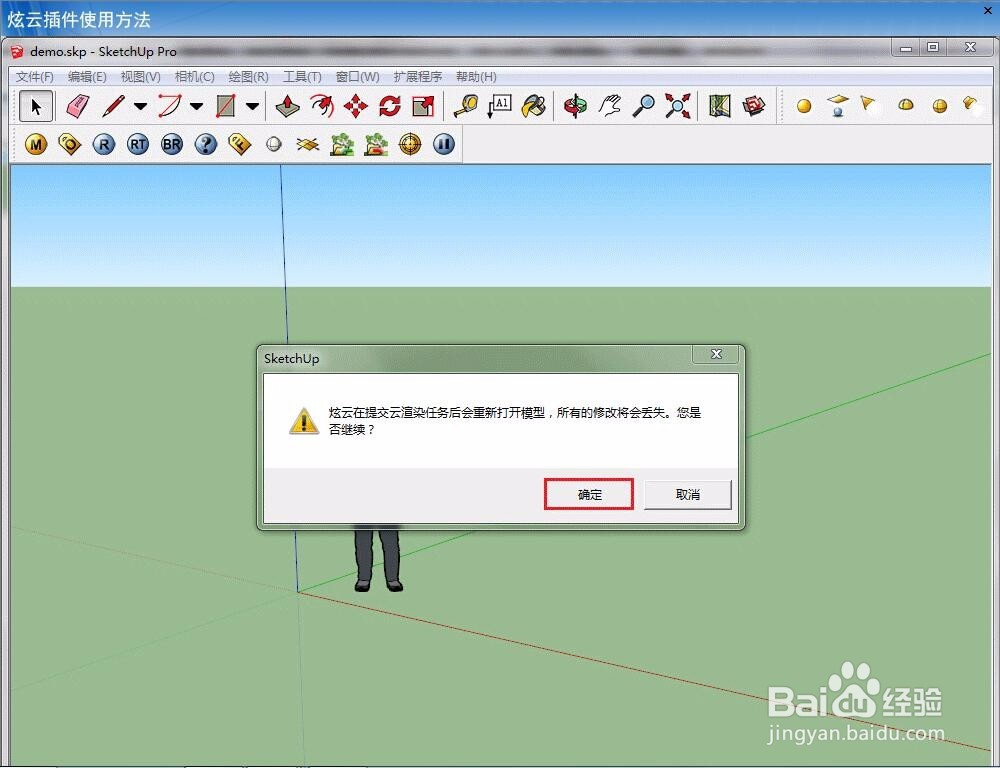Open the Line tool dropdown arrow
The image size is (1000, 768).
[x=140, y=107]
